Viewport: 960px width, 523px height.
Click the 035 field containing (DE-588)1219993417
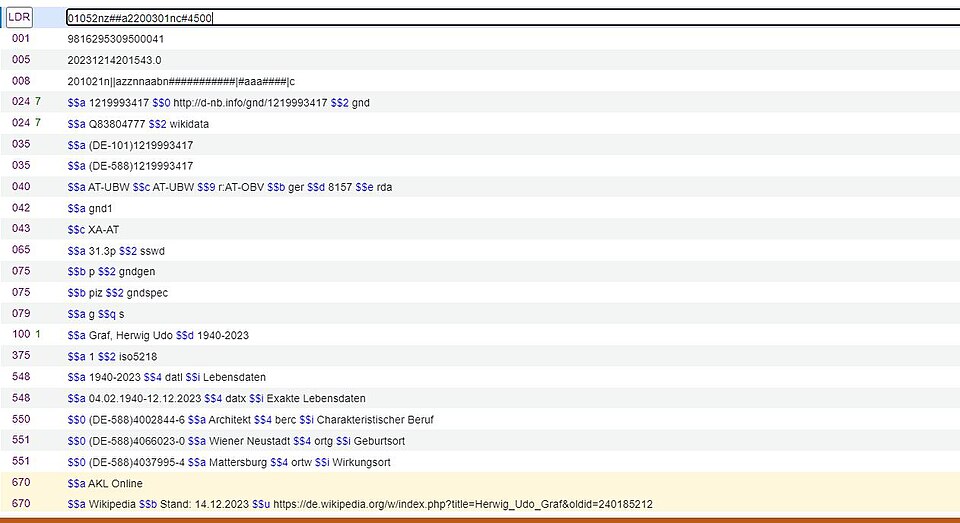tap(130, 166)
